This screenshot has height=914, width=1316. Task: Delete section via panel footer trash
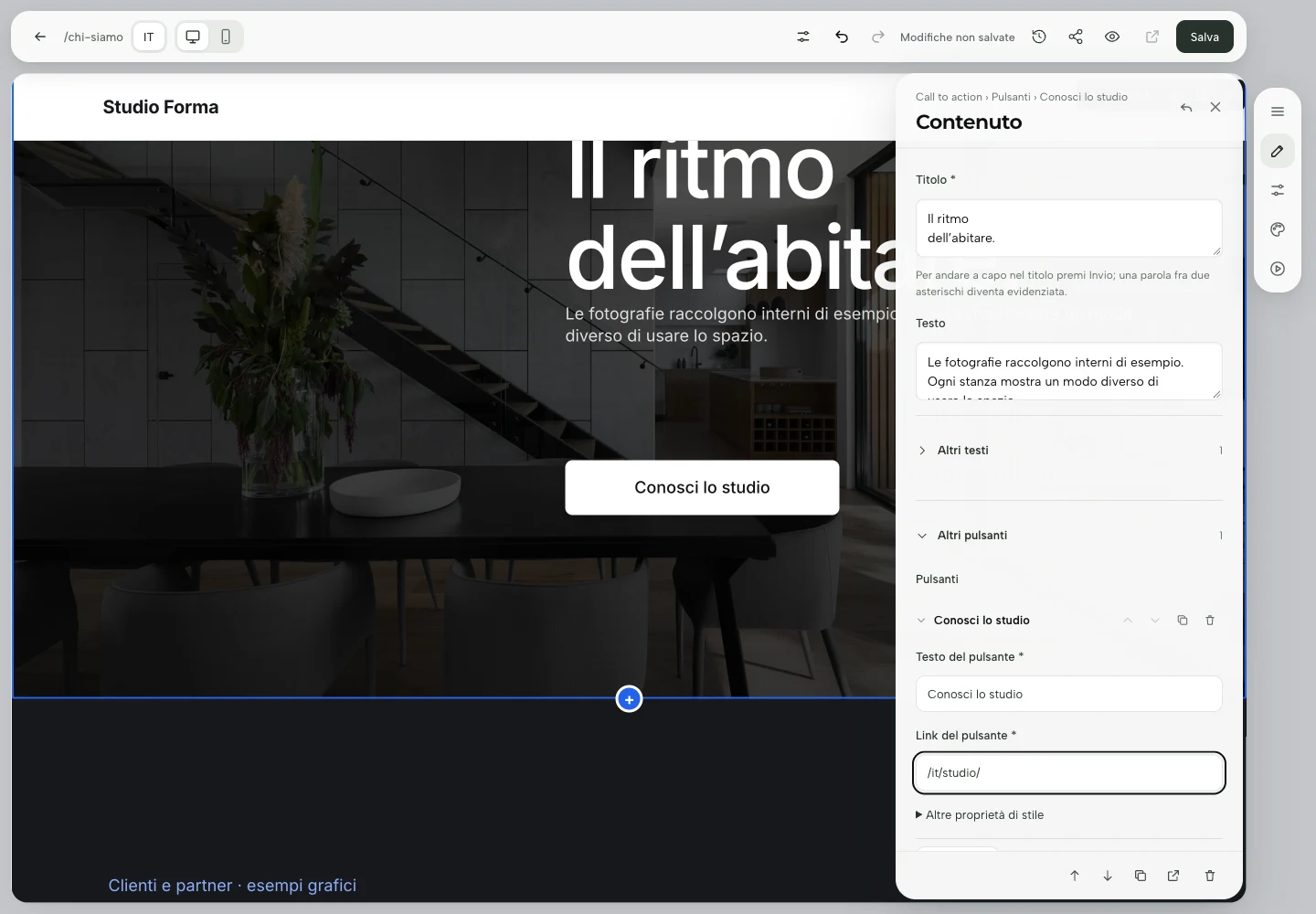click(1210, 876)
